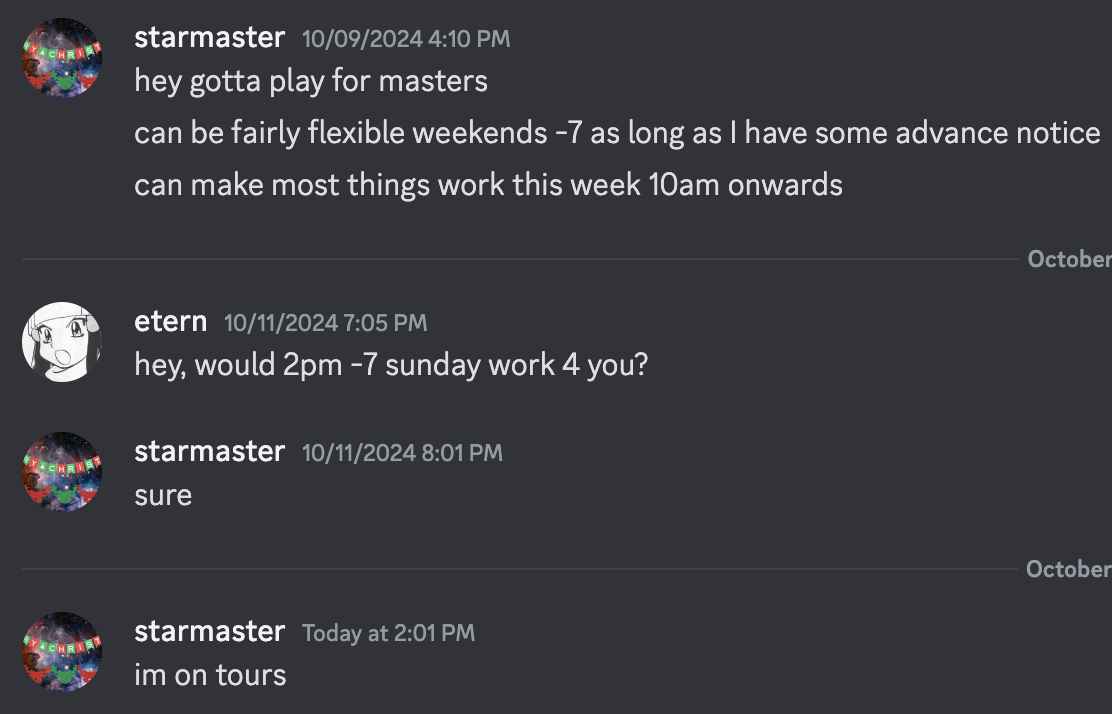Select the "can be fairly flexible weekends" message
Screen dimensions: 1112x714
[617, 133]
